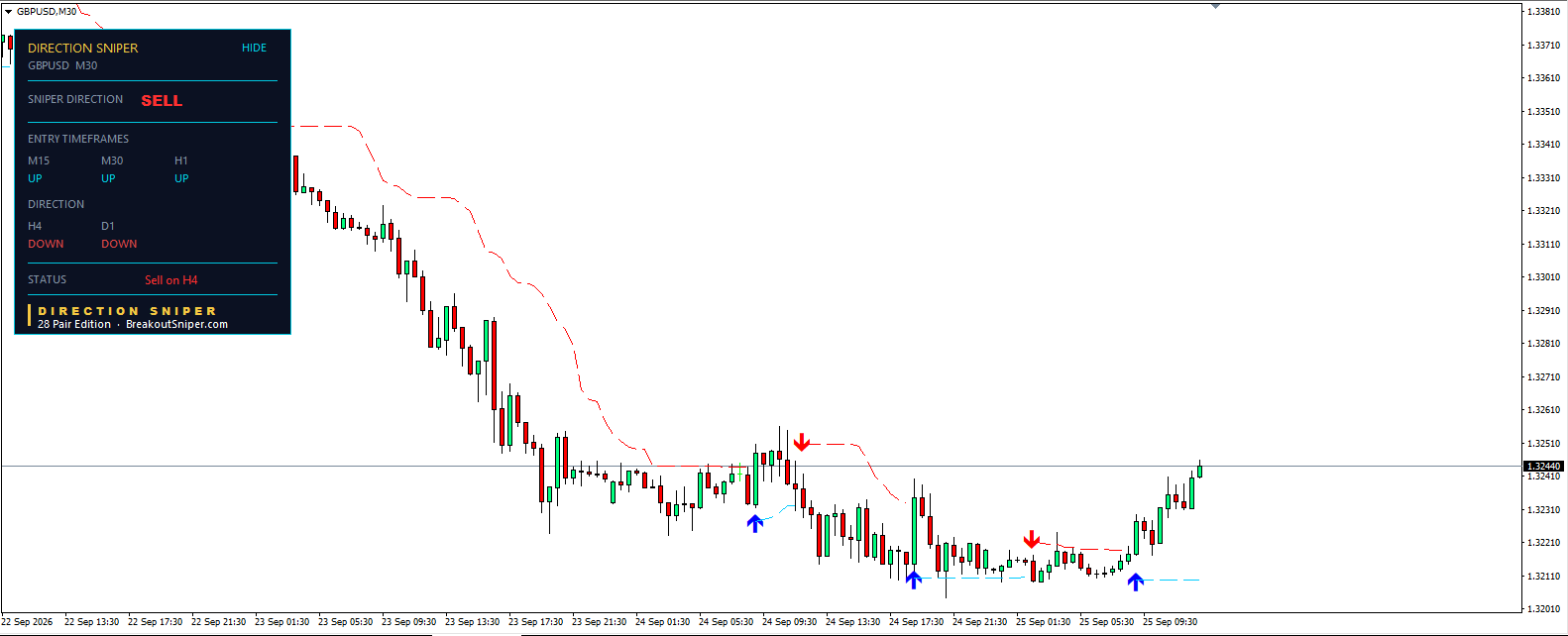Viewport: 1568px width, 636px height.
Task: Select blue buy arrow near 24 Sep 17:30
Action: pyautogui.click(x=914, y=579)
